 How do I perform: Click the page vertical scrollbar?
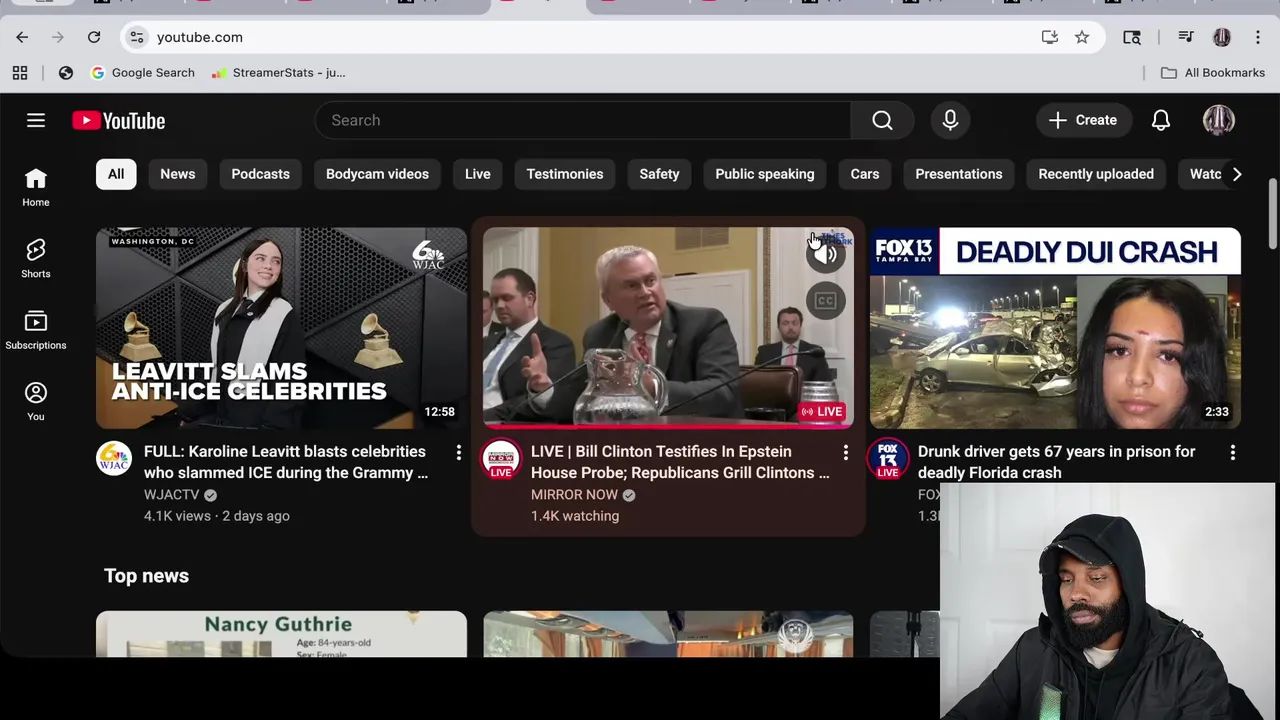tap(1272, 215)
